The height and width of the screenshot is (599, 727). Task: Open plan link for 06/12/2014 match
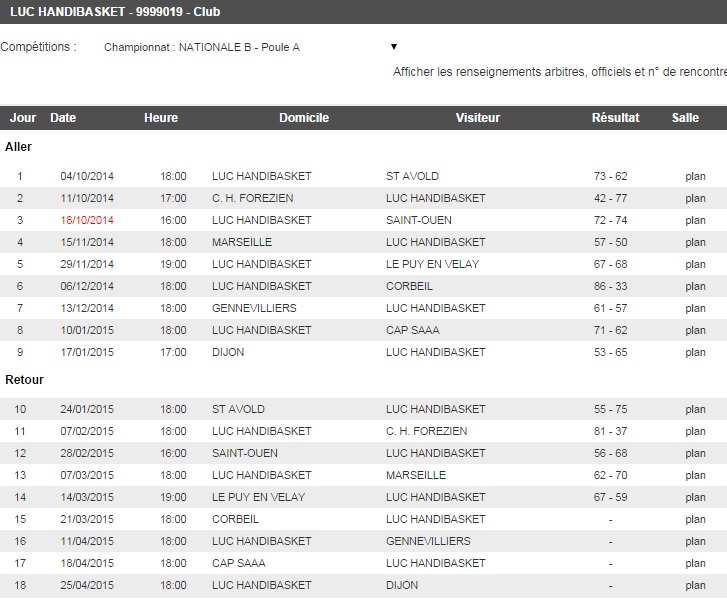[695, 287]
